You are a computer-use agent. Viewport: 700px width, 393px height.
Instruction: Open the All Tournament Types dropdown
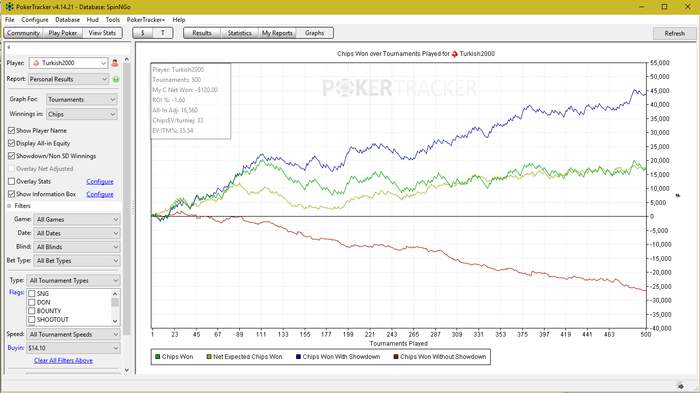(73, 280)
